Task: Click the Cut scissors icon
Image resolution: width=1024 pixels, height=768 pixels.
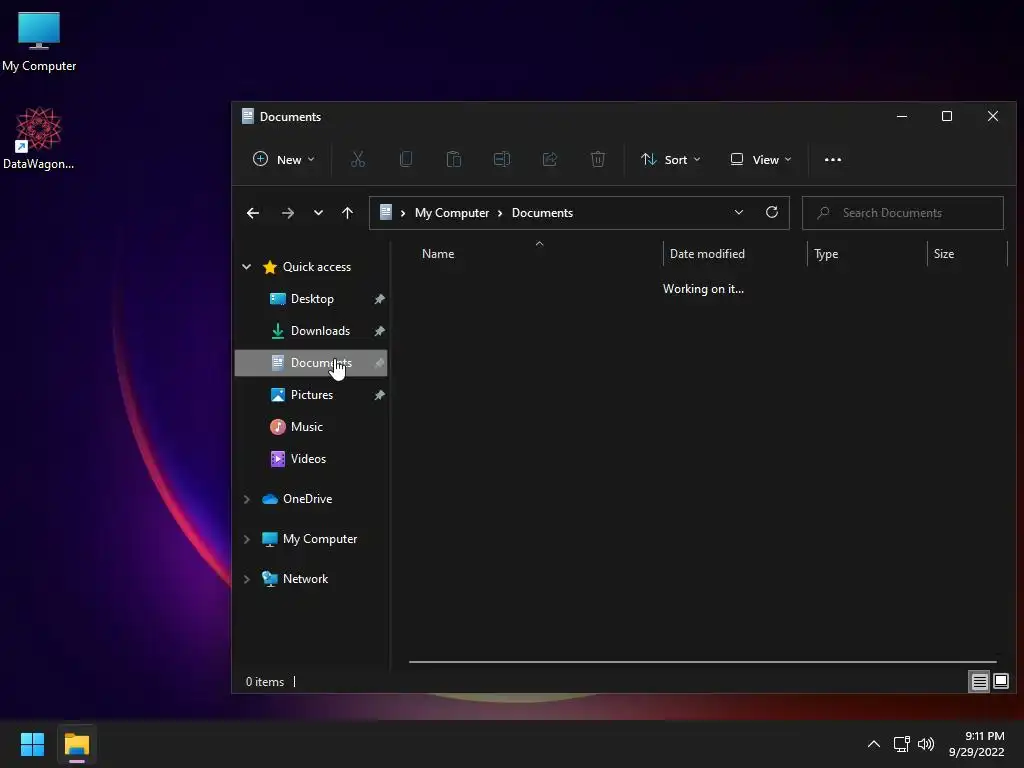Action: tap(358, 159)
